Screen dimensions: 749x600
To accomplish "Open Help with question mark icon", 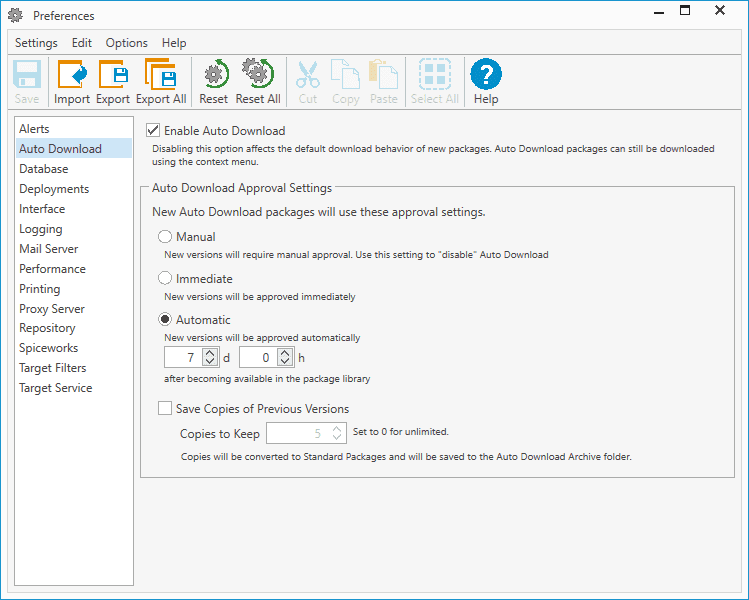I will 486,74.
